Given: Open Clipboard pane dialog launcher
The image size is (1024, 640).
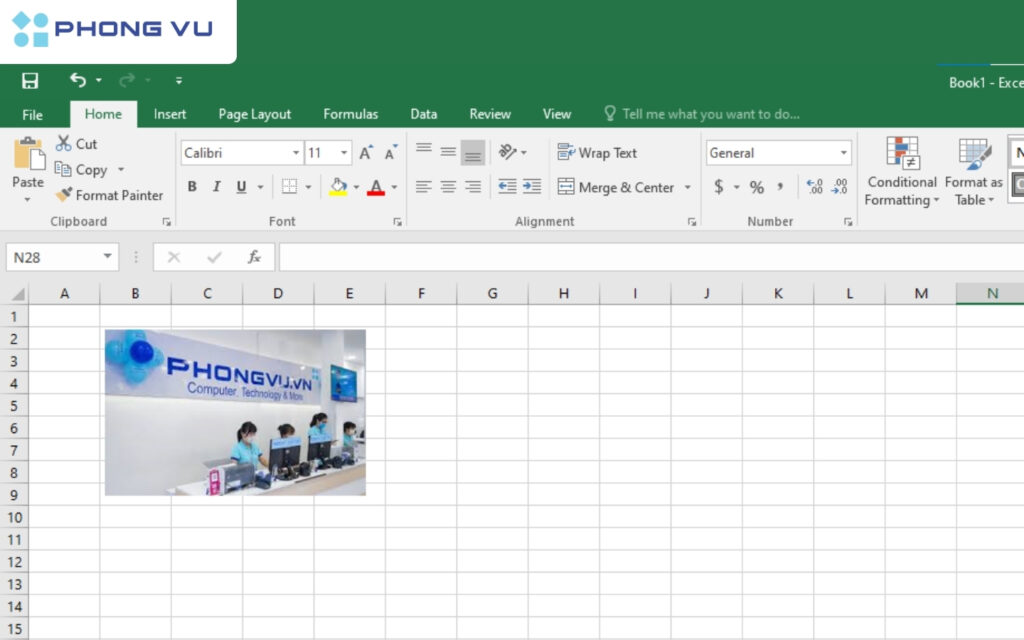Looking at the screenshot, I should click(x=167, y=222).
